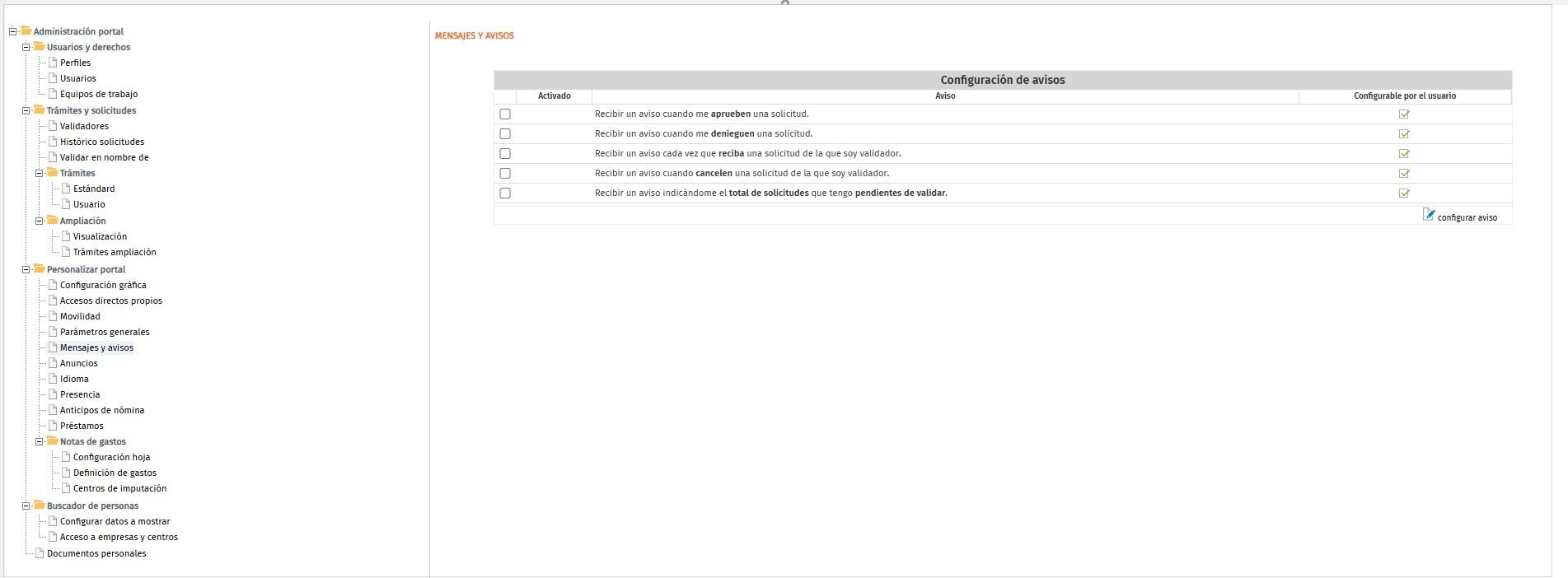The image size is (1568, 578).
Task: Toggle user-configurable check for 'reciba' notice
Action: [1404, 154]
